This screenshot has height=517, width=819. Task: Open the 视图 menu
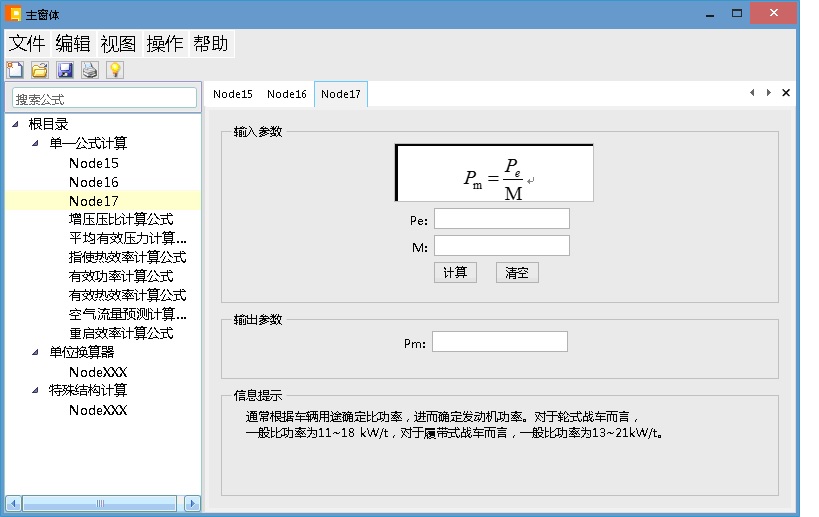tap(119, 43)
